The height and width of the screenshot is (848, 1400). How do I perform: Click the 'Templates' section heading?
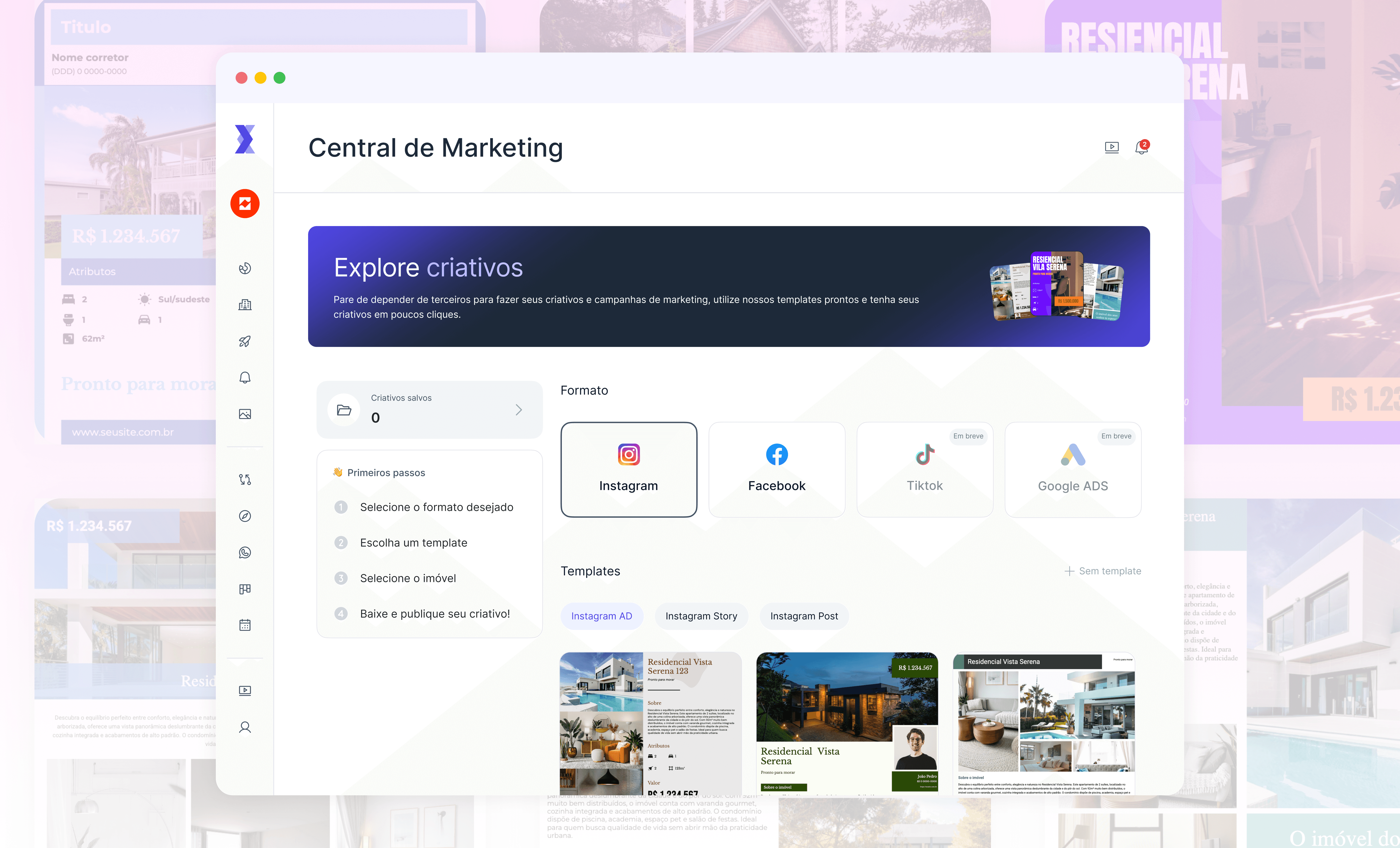(590, 571)
